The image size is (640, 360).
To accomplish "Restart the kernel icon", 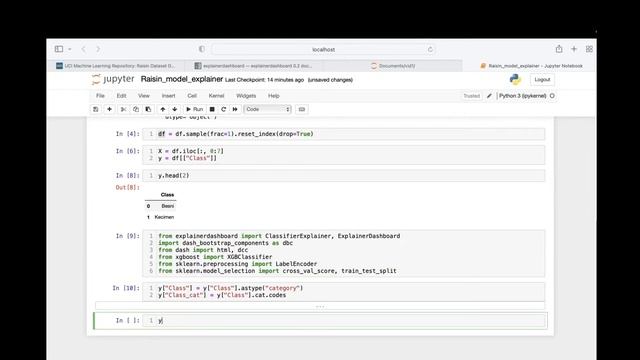I will [x=224, y=109].
